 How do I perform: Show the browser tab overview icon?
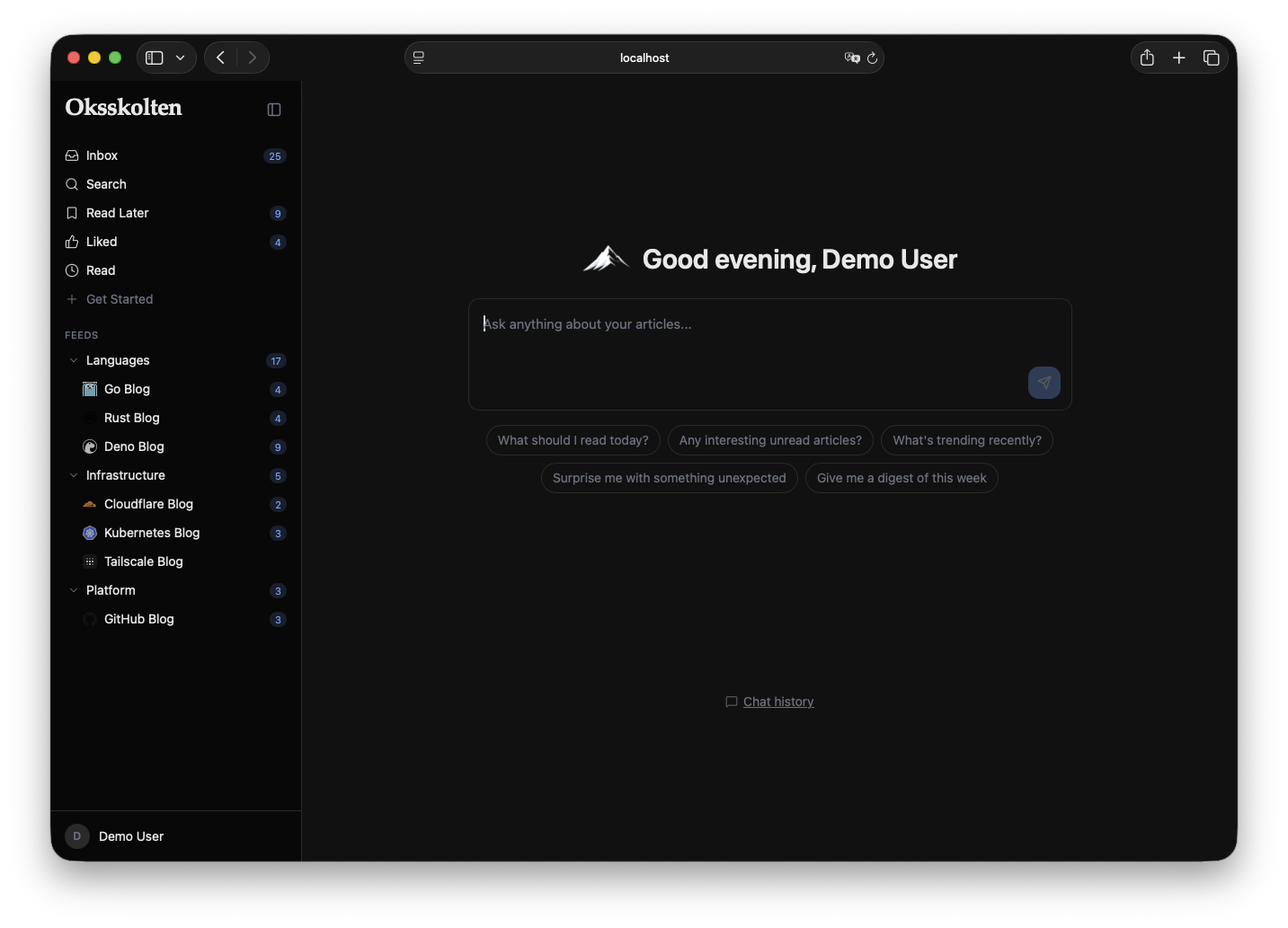[1212, 57]
